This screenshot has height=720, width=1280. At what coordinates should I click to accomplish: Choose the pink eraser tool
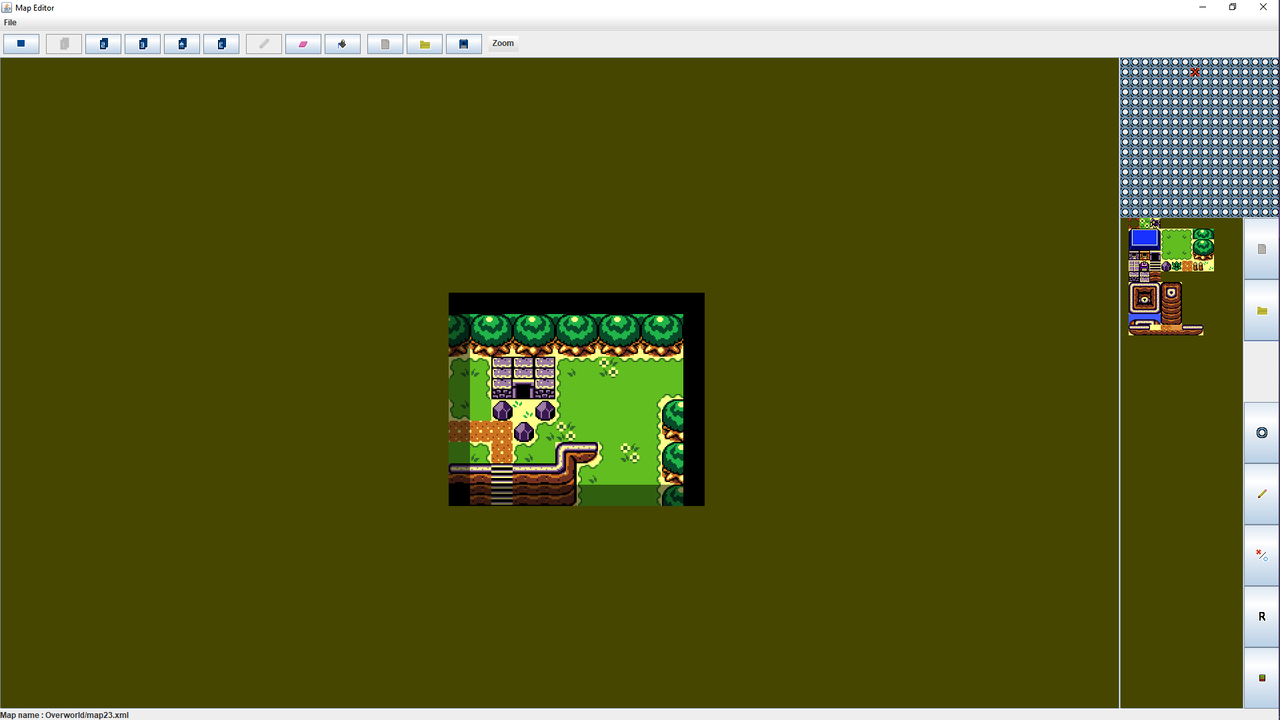coord(303,44)
